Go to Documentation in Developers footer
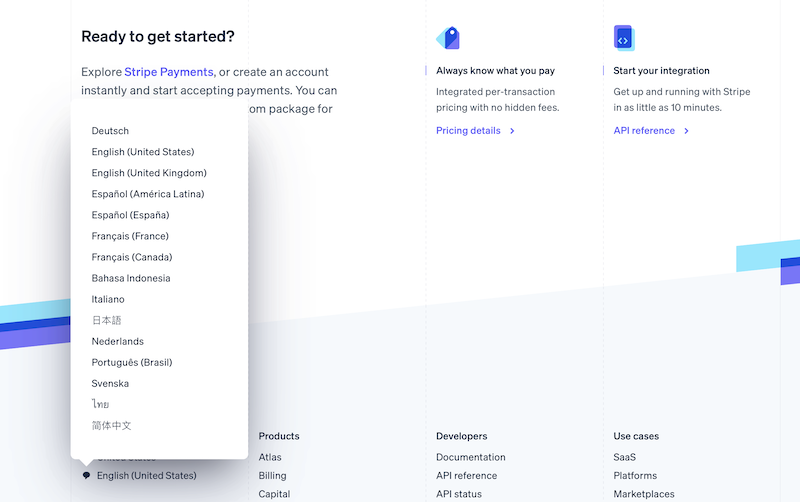 [x=471, y=457]
